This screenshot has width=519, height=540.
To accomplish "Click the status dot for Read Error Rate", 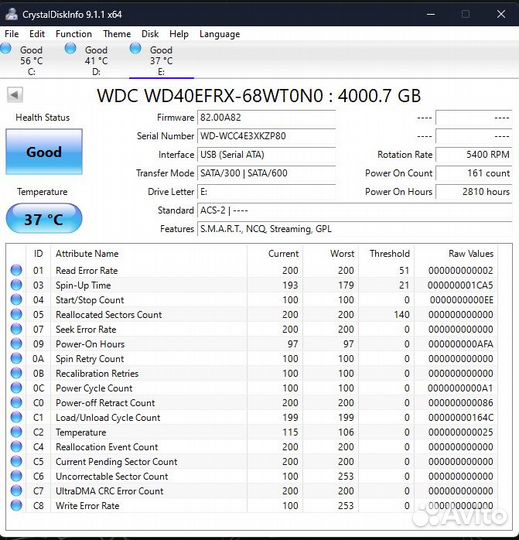I will tap(16, 270).
